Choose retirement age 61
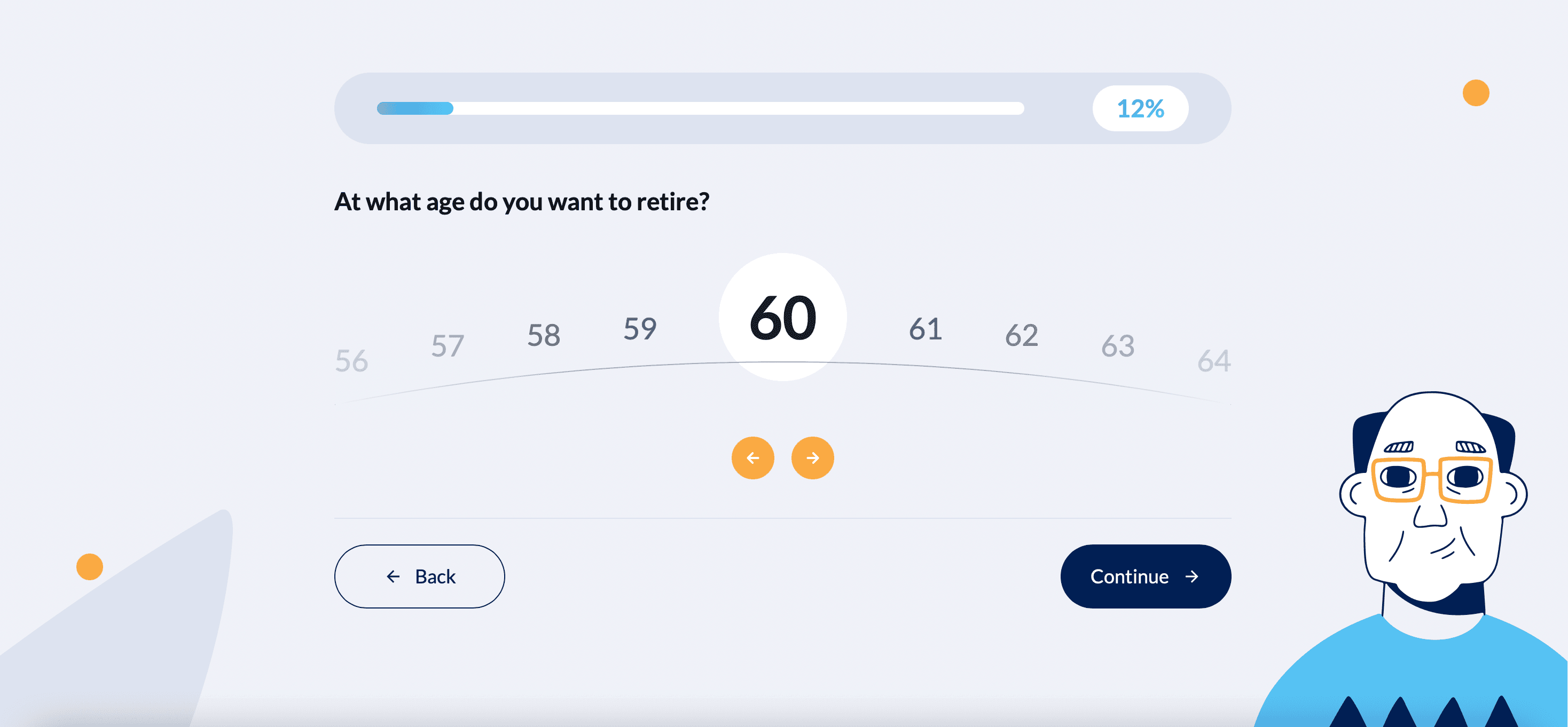The width and height of the screenshot is (1568, 727). pyautogui.click(x=925, y=328)
